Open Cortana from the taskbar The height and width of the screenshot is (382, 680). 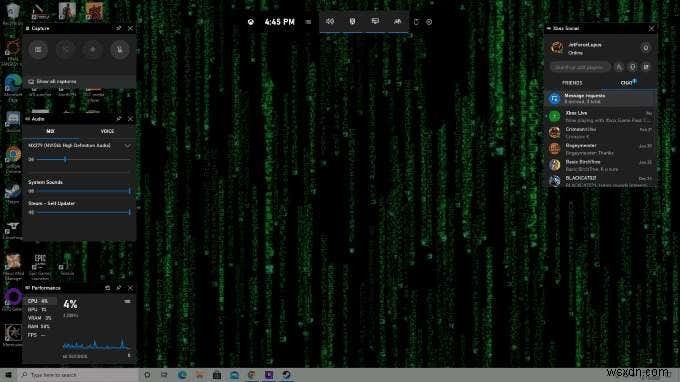(x=147, y=375)
